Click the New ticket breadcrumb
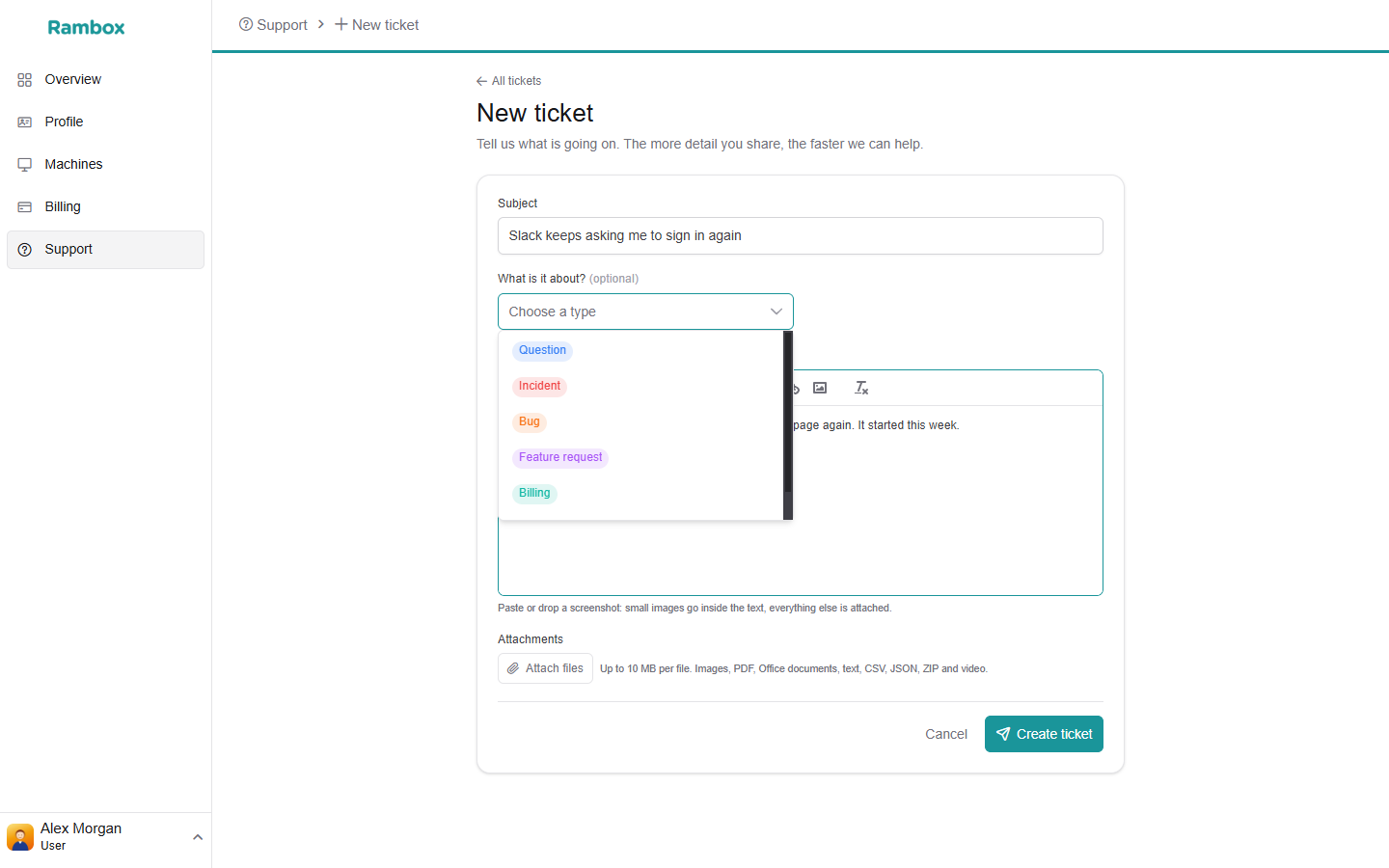Viewport: 1389px width, 868px height. click(376, 25)
